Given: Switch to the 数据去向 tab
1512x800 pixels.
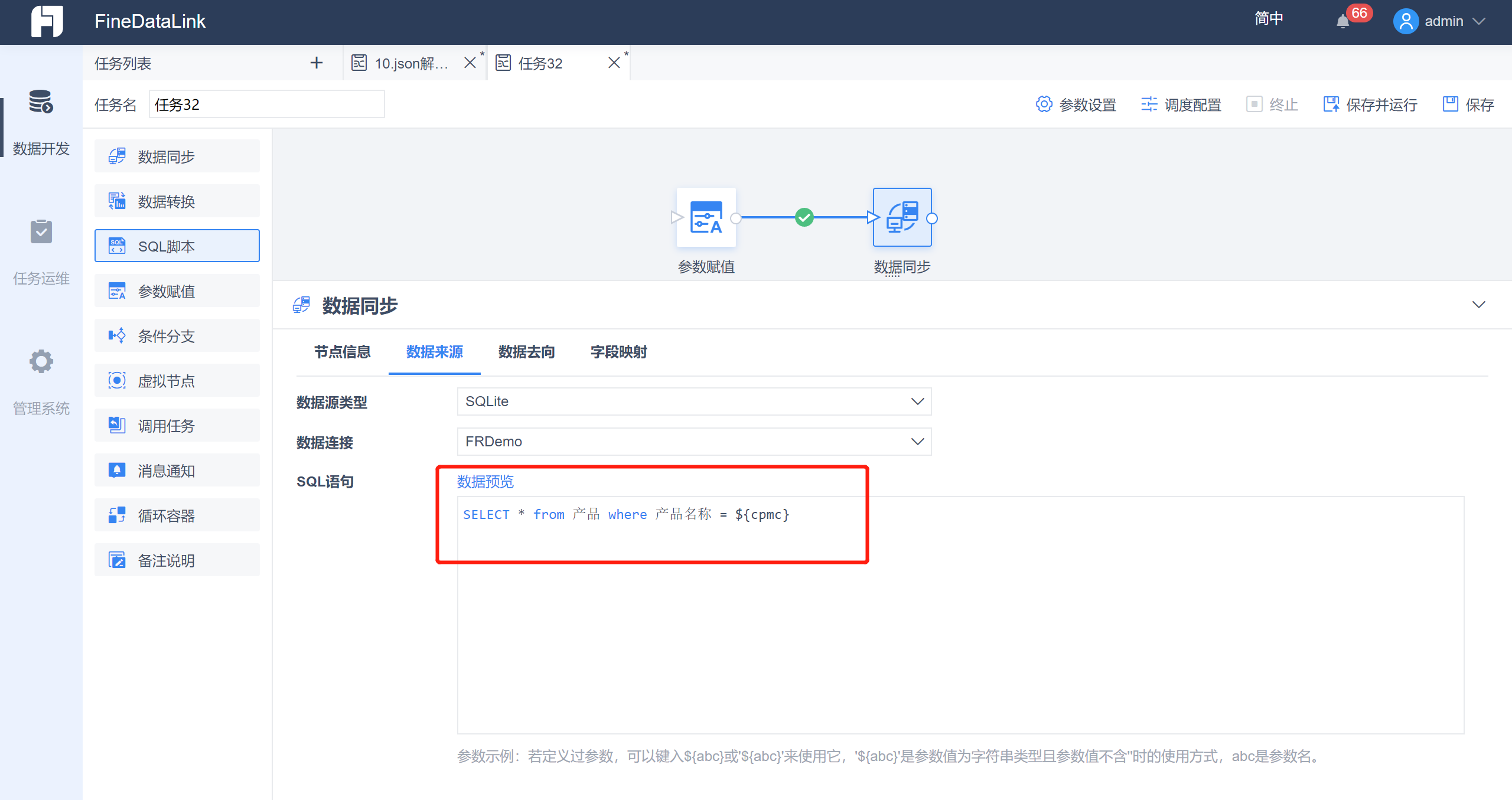Looking at the screenshot, I should tap(526, 352).
